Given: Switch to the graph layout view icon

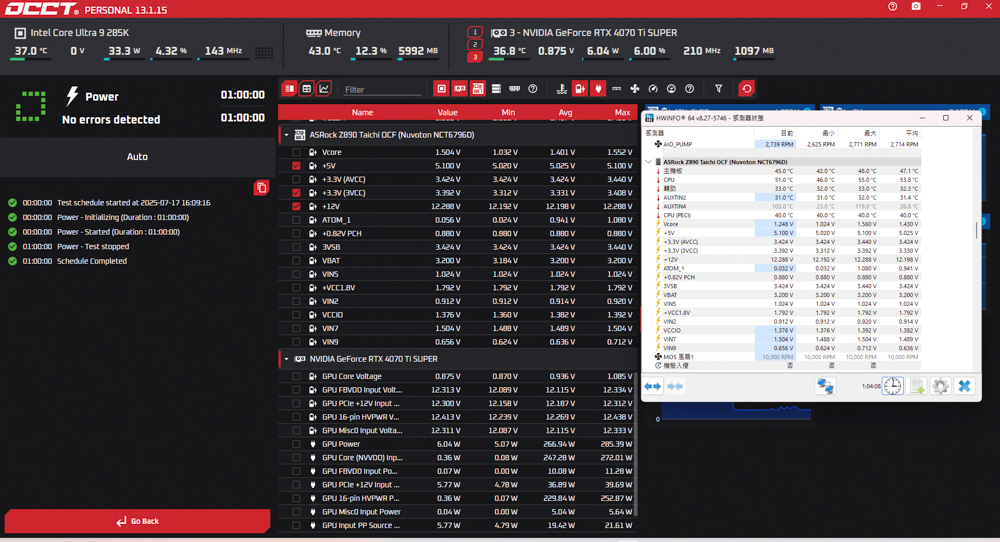Looking at the screenshot, I should click(324, 89).
